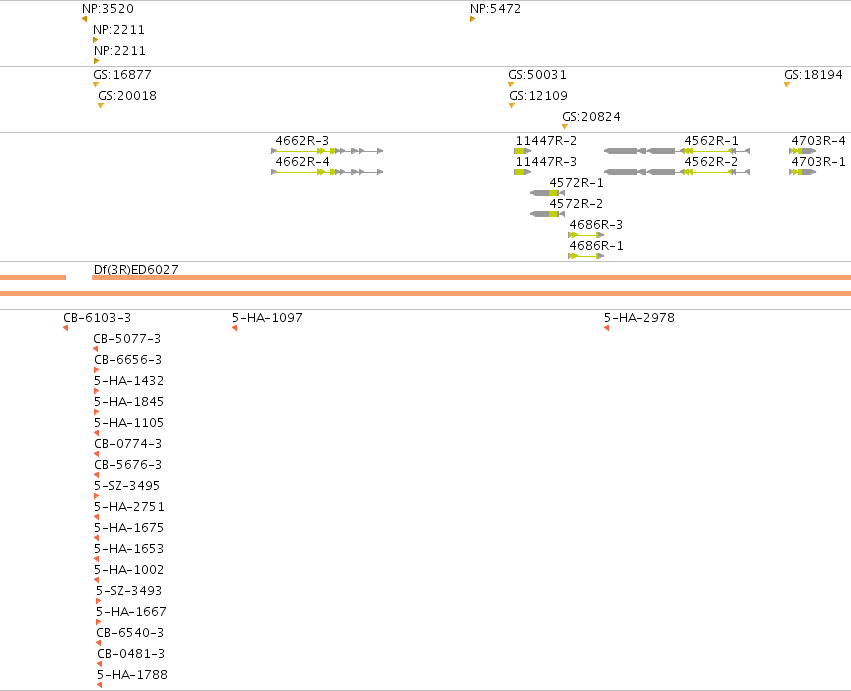Click the 5-HA-1002 insertion label
This screenshot has height=691, width=851.
pos(129,570)
